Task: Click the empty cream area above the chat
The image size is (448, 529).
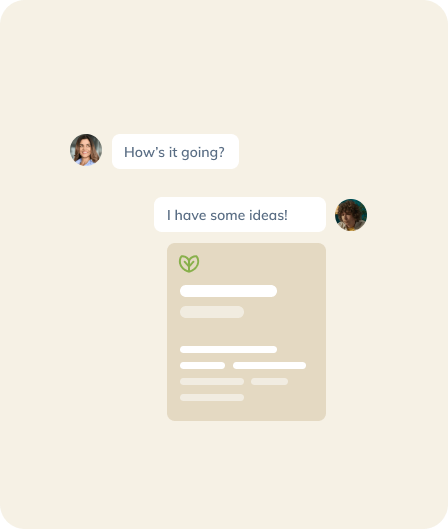Action: [x=224, y=64]
